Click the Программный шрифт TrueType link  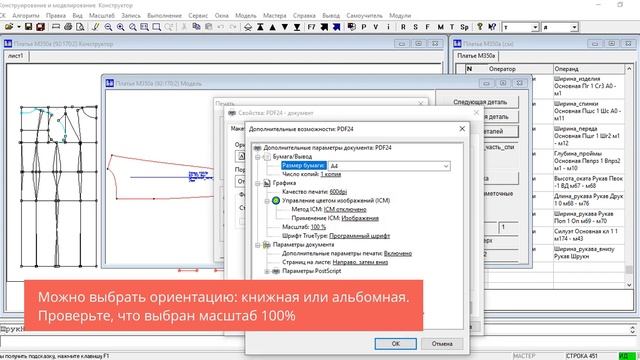pos(360,236)
